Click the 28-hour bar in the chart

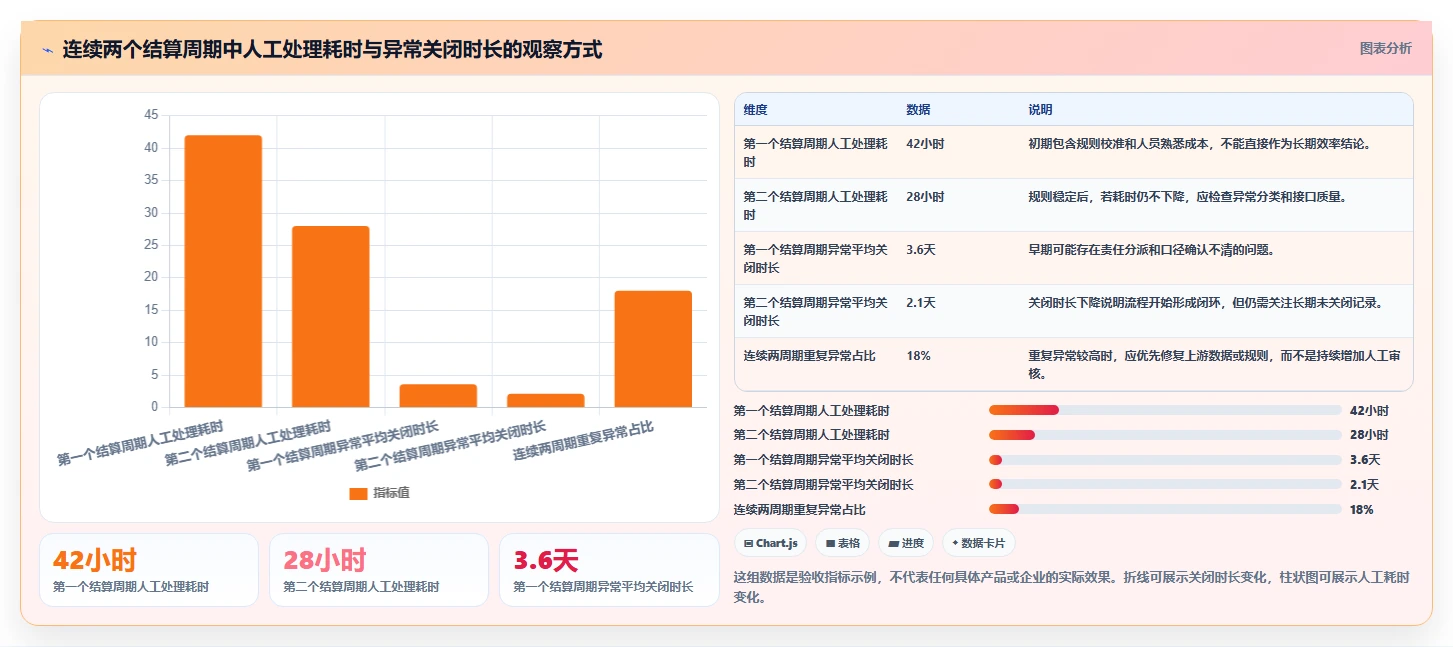coord(331,316)
